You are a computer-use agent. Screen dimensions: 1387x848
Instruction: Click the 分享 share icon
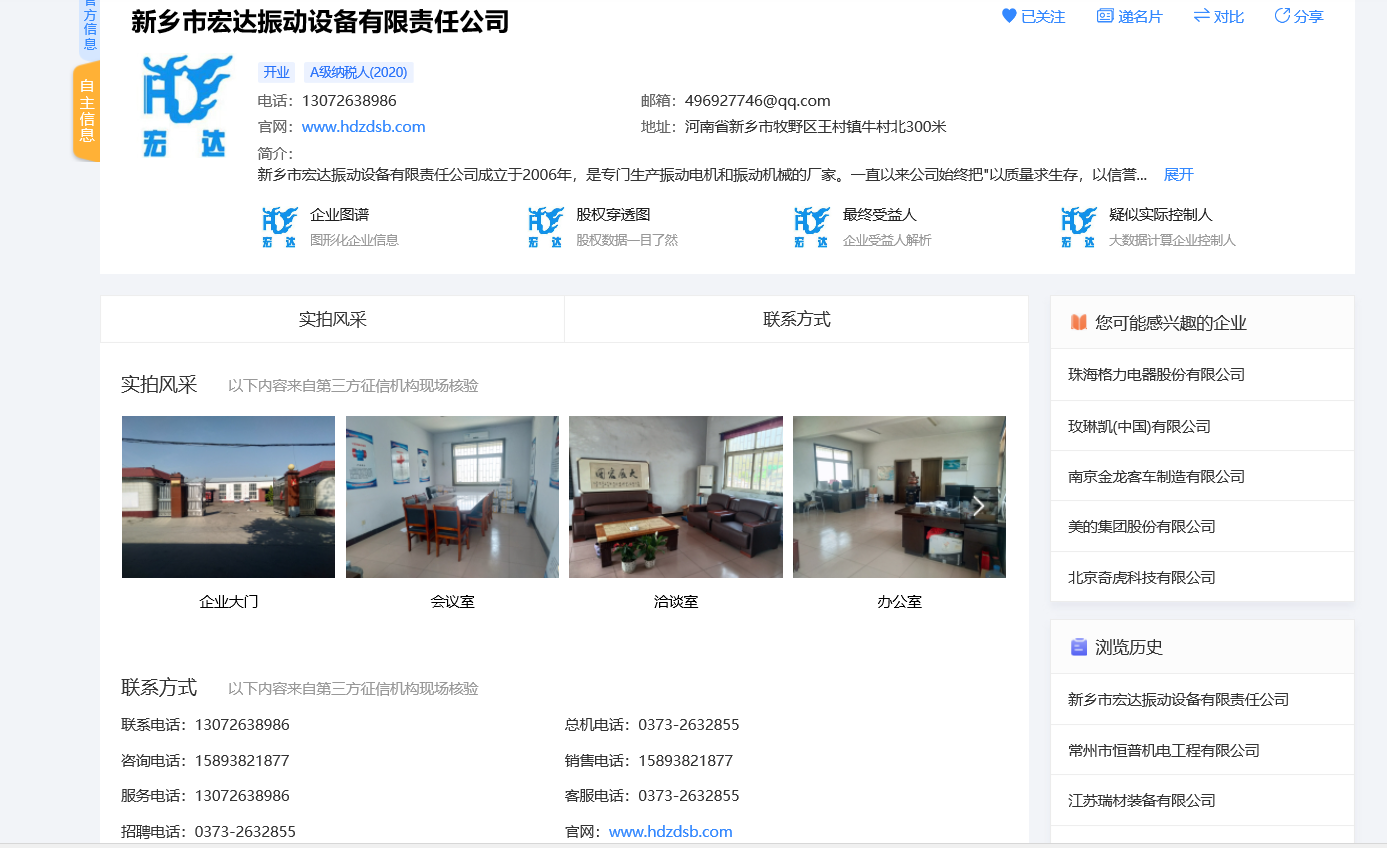tap(1297, 16)
